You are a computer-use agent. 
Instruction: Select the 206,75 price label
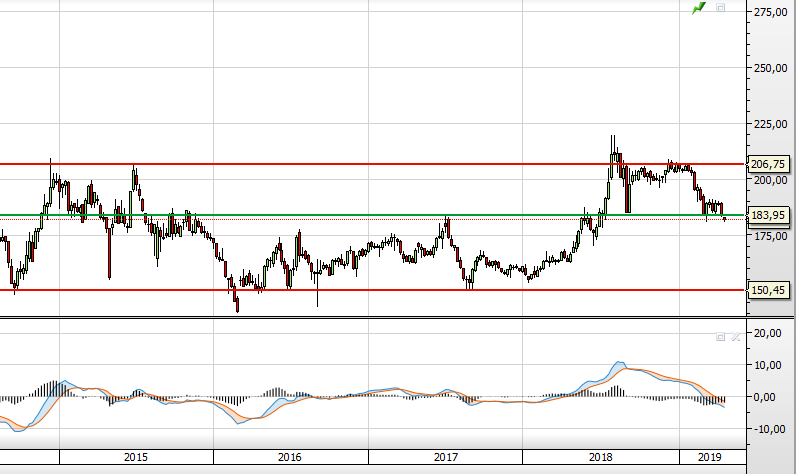point(769,164)
